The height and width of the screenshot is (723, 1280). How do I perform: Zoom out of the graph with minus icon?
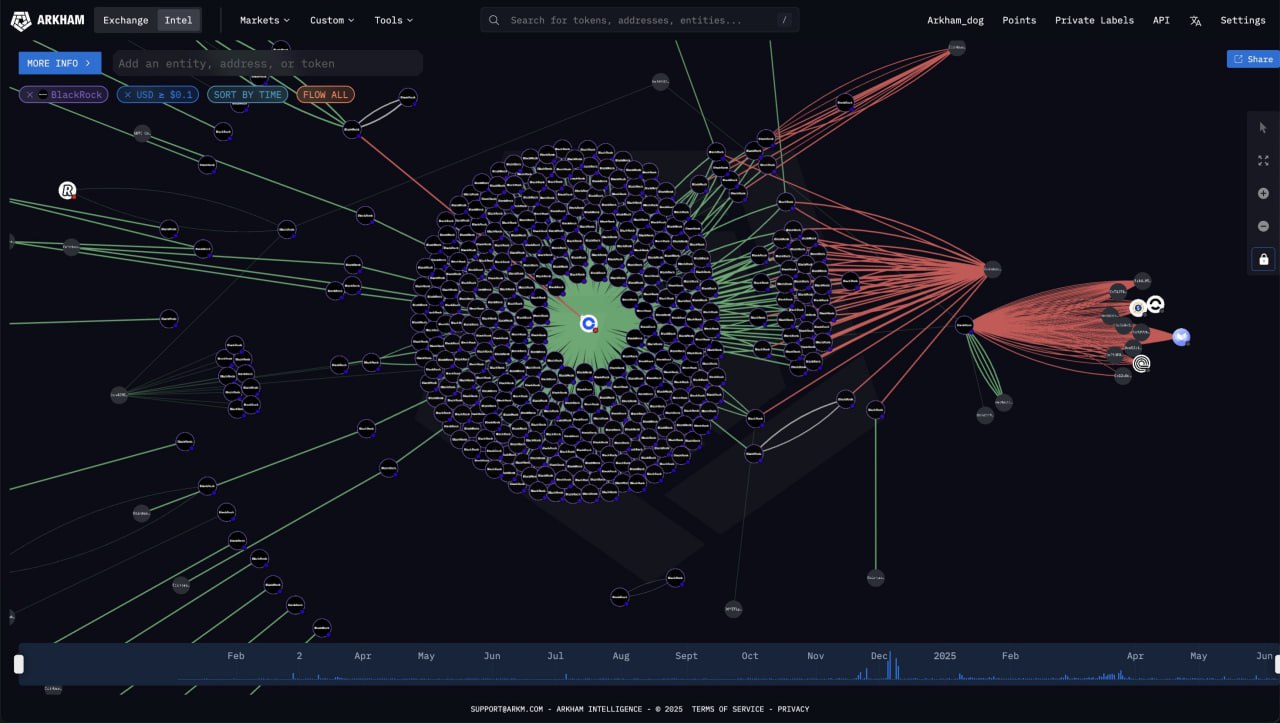(1263, 226)
